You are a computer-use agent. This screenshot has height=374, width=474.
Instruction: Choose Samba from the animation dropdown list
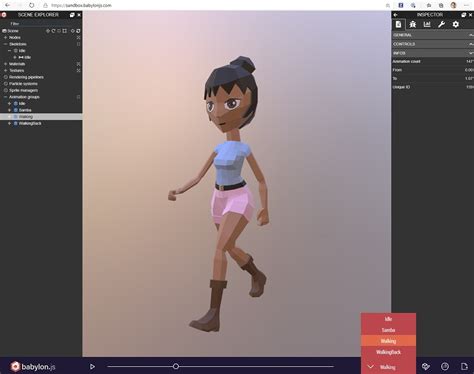click(388, 330)
